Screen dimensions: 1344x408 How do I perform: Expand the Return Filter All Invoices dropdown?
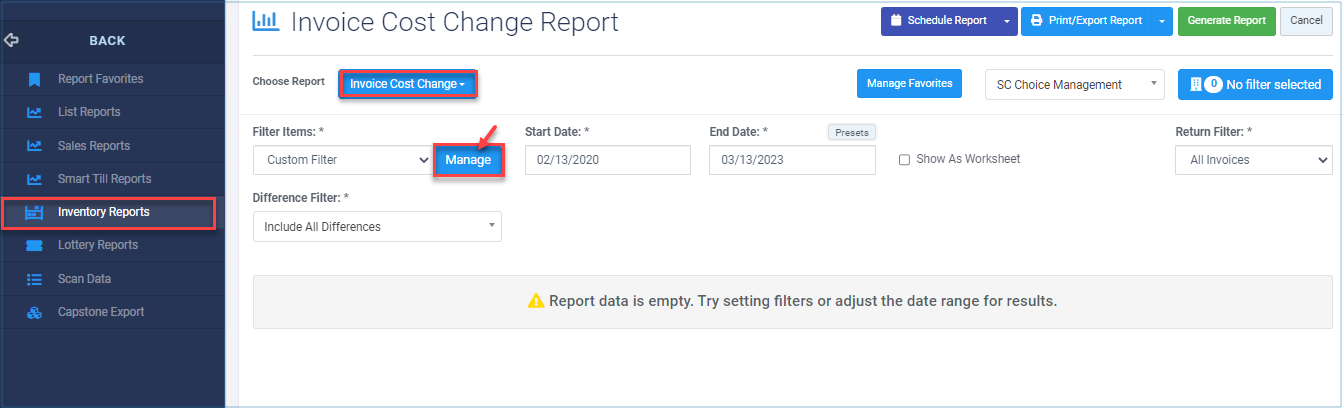pyautogui.click(x=1254, y=160)
